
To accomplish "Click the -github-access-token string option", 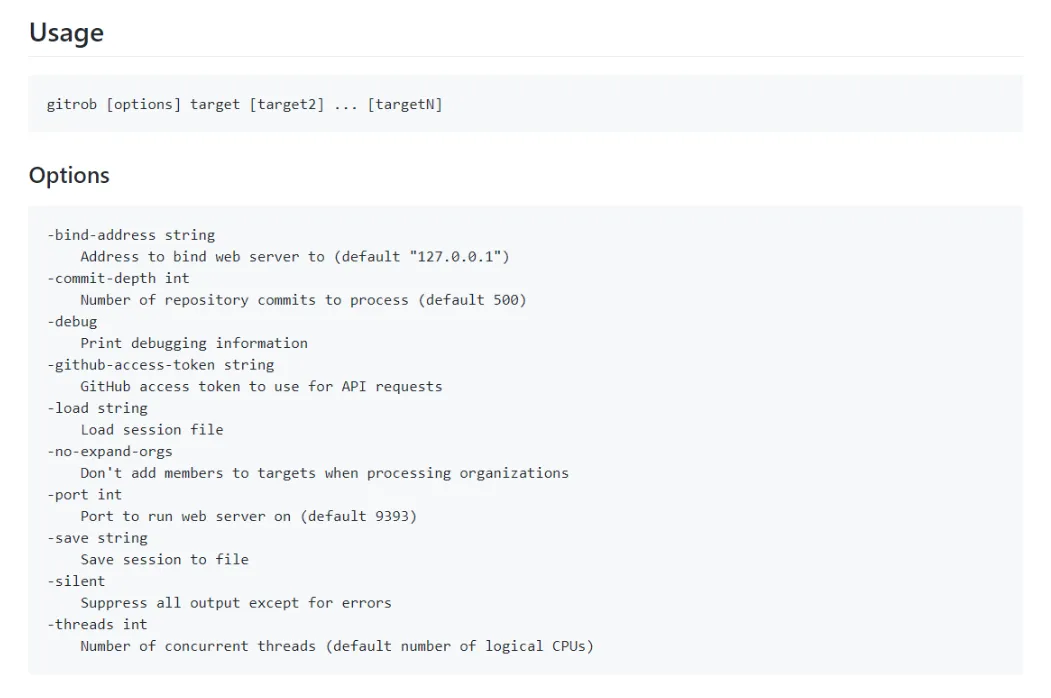I will [160, 365].
